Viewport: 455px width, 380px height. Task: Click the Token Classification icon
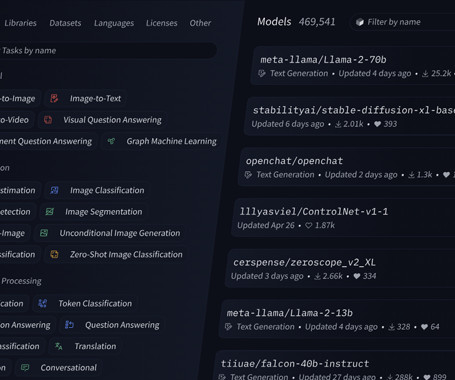(42, 303)
